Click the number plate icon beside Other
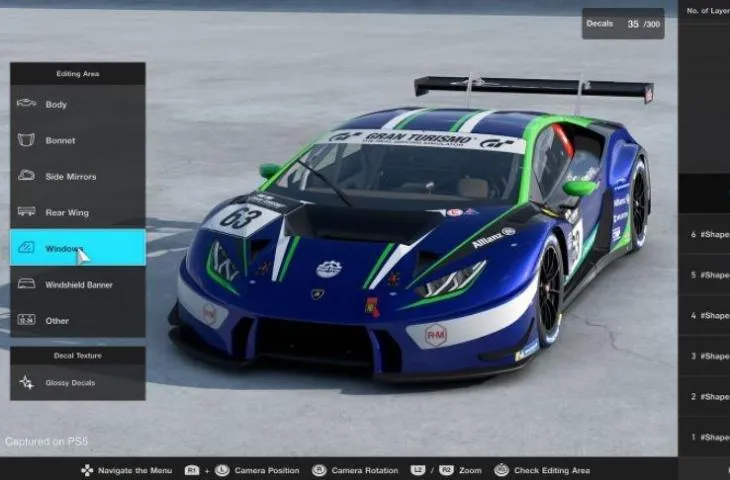 click(x=26, y=320)
